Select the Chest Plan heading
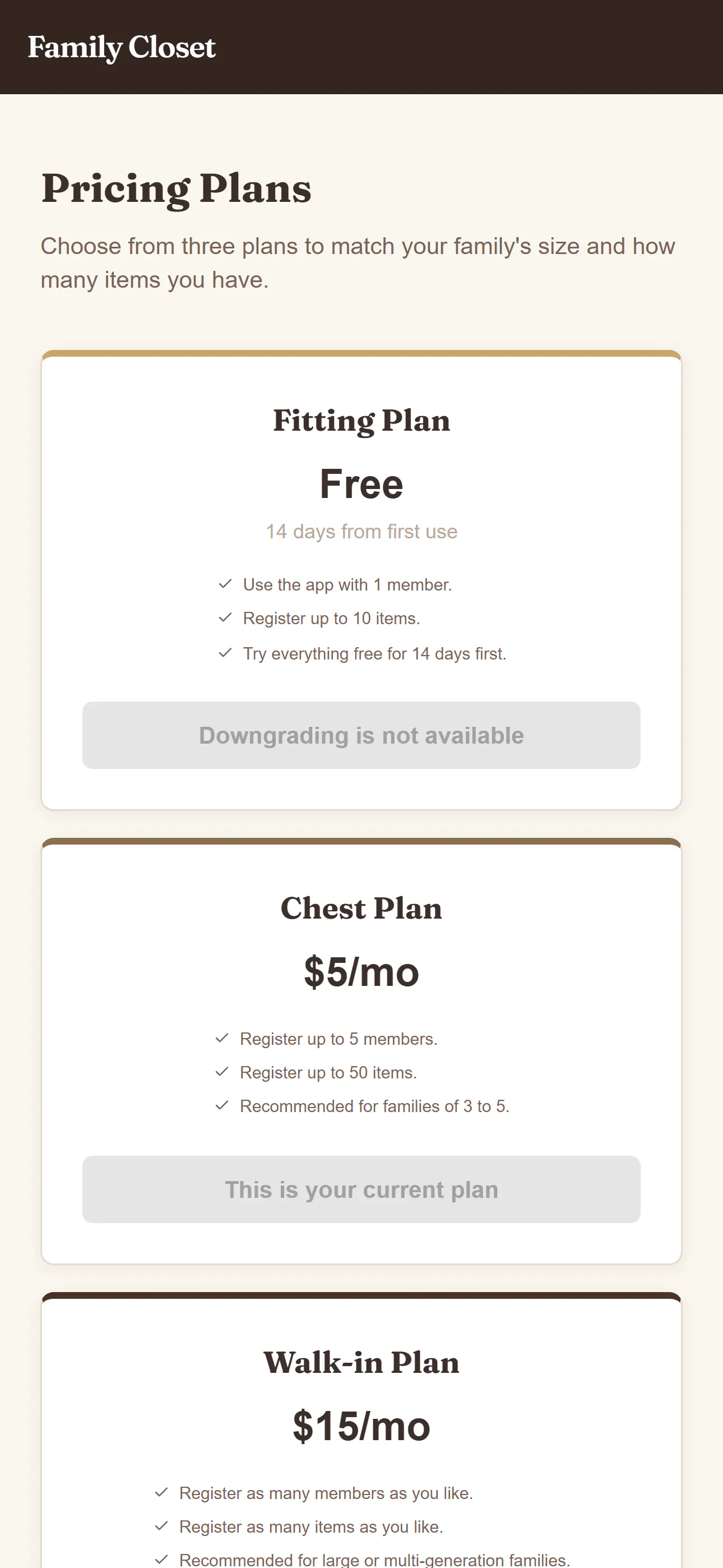 361,908
